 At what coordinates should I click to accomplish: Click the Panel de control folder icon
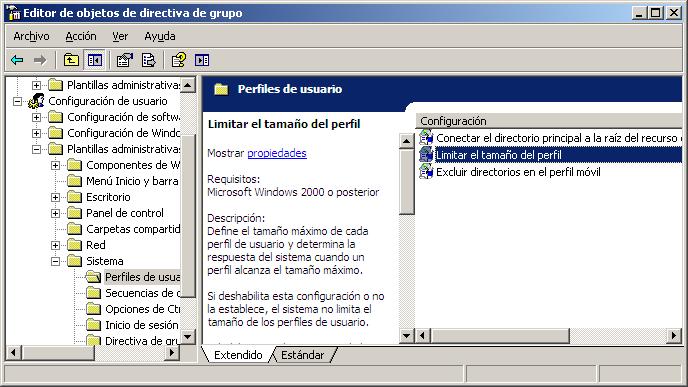[x=75, y=213]
